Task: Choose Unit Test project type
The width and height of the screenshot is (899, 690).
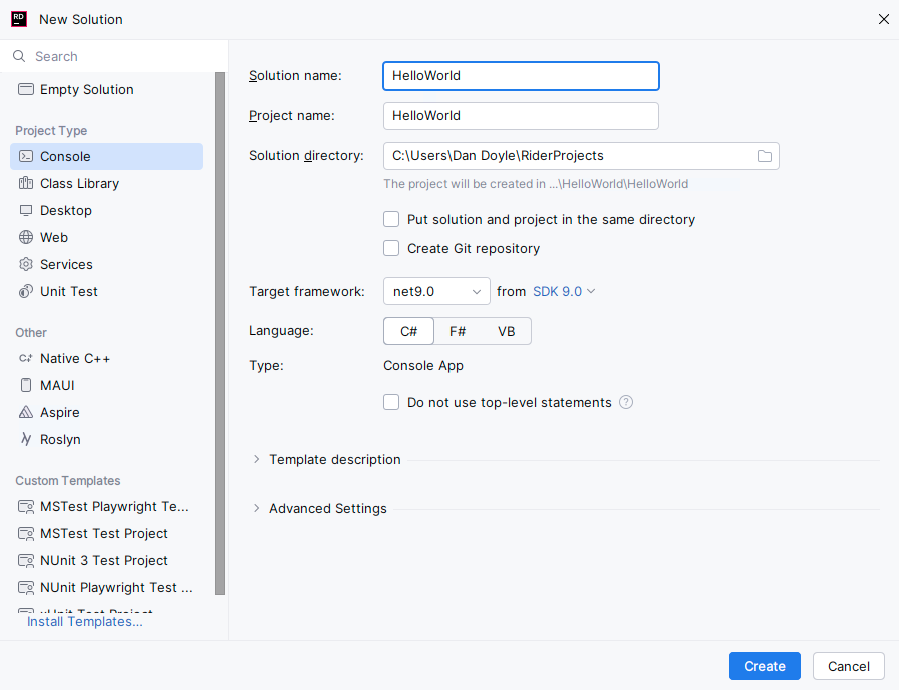Action: click(x=106, y=291)
